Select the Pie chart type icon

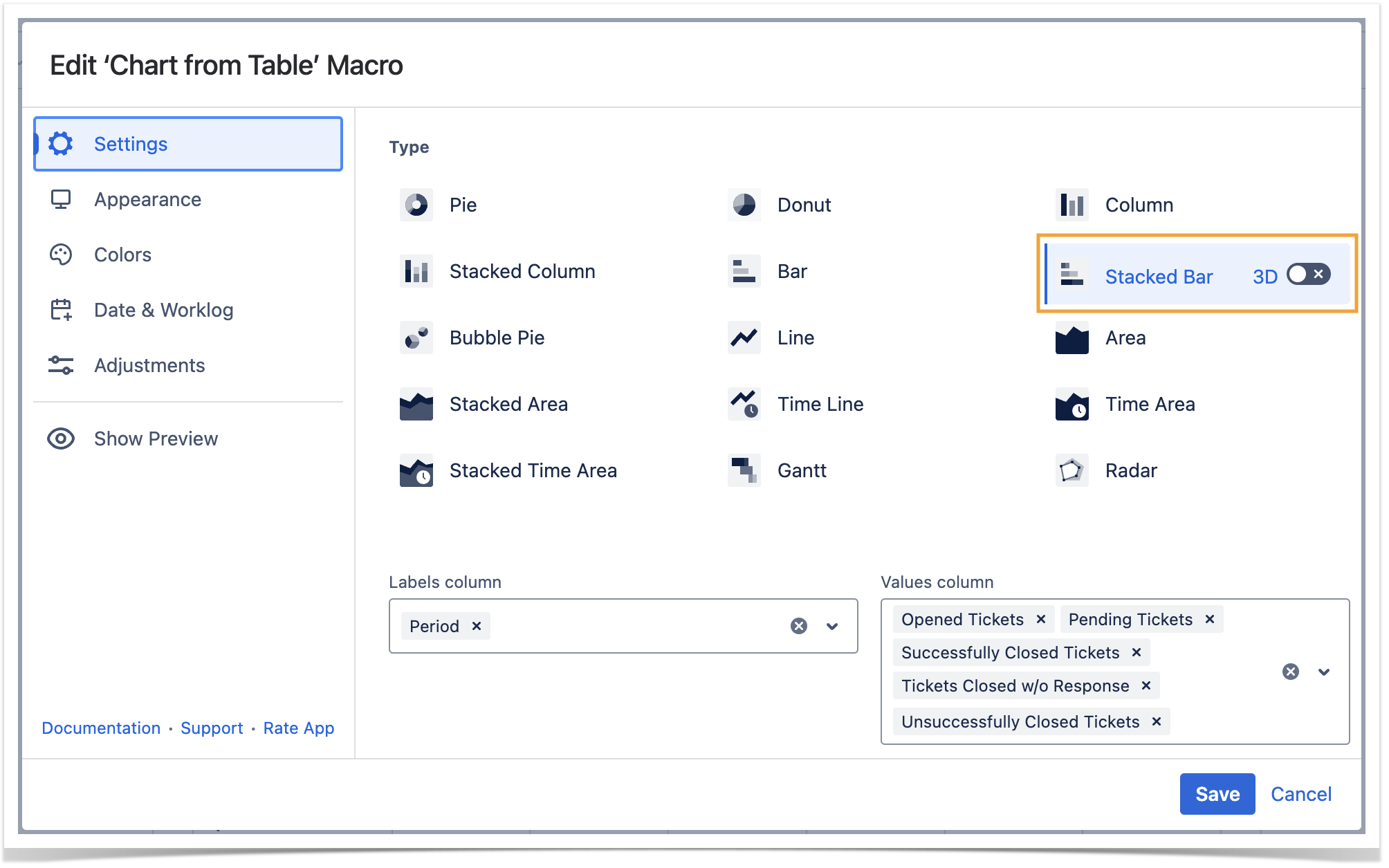click(416, 205)
